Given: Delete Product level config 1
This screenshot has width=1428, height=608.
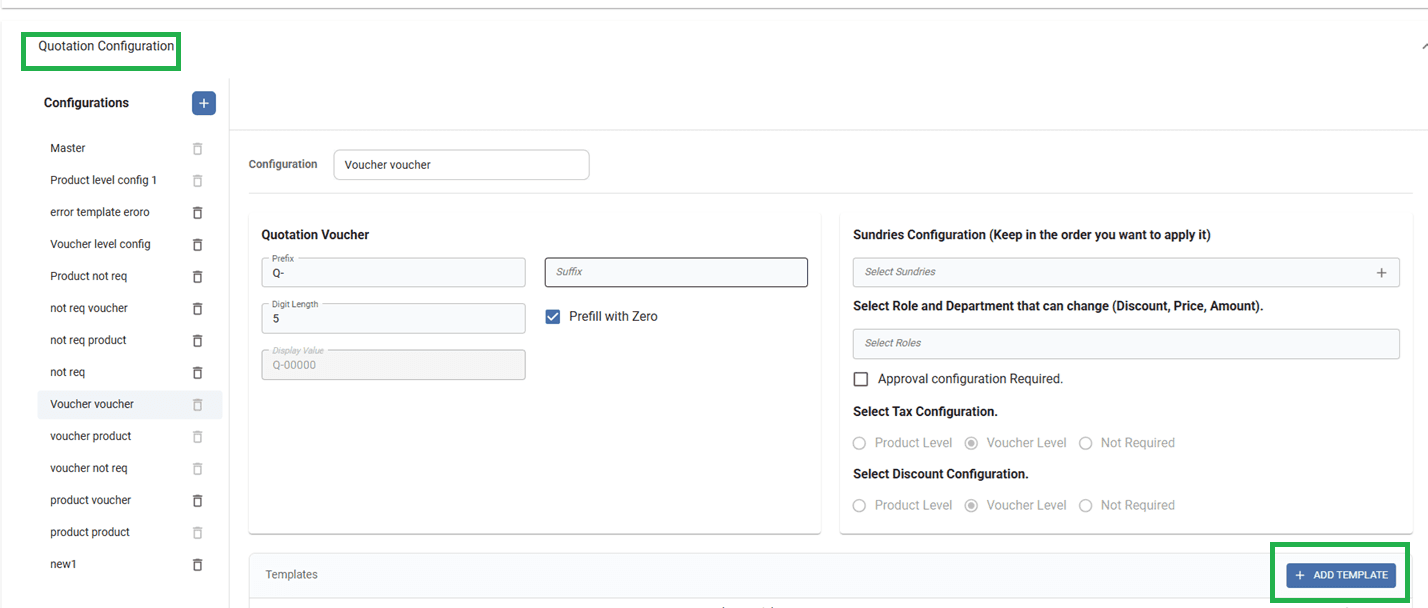Looking at the screenshot, I should pos(197,180).
